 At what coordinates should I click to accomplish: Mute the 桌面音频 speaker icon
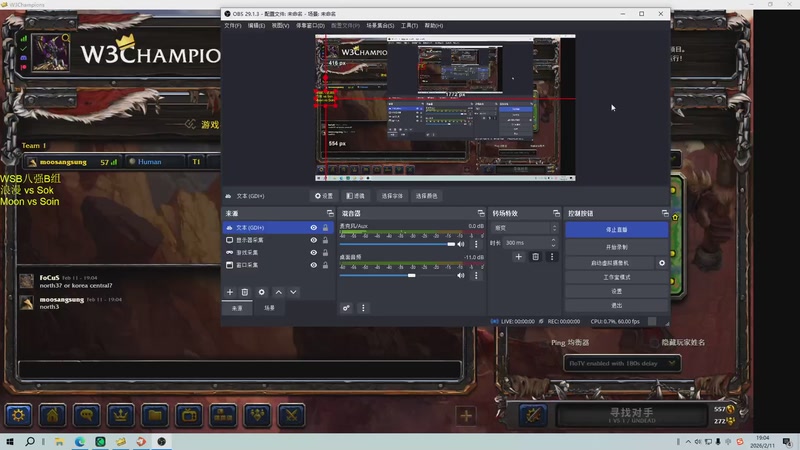pos(461,276)
